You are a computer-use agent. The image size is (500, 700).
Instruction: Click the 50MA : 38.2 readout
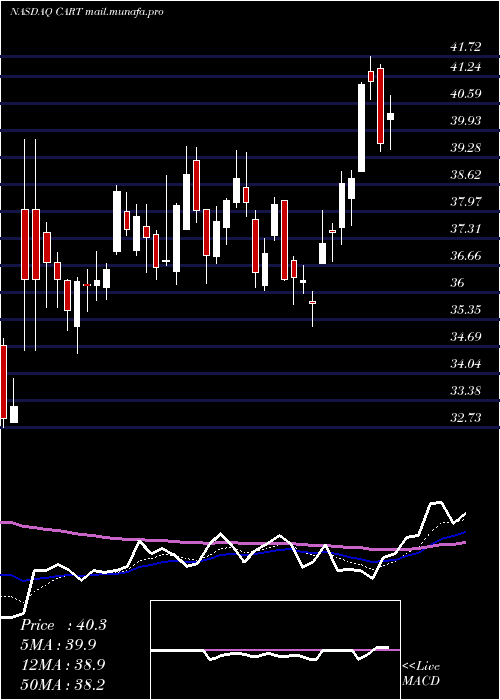63,684
